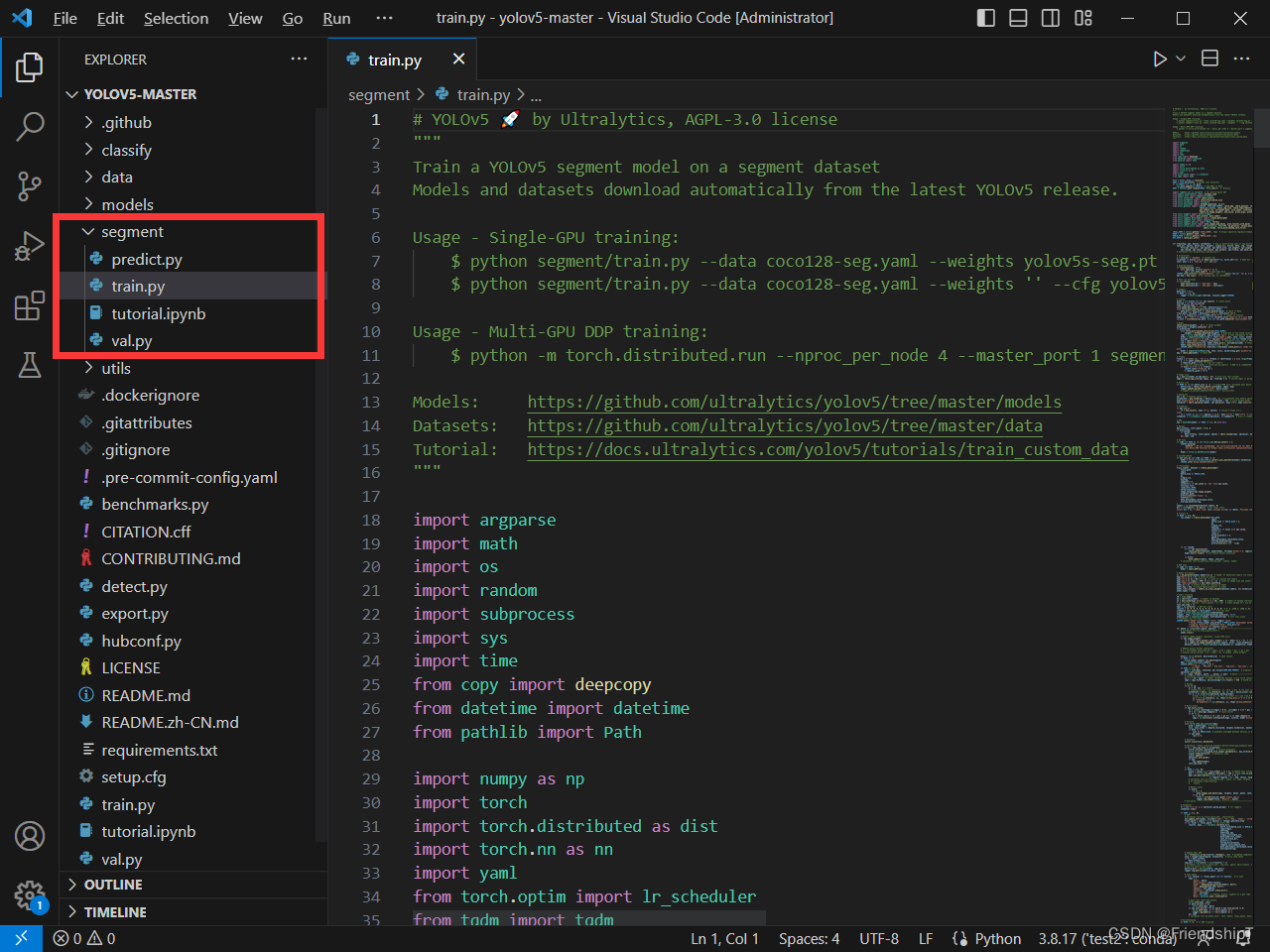This screenshot has height=952, width=1270.
Task: Open the Manage gear icon
Action: click(30, 895)
